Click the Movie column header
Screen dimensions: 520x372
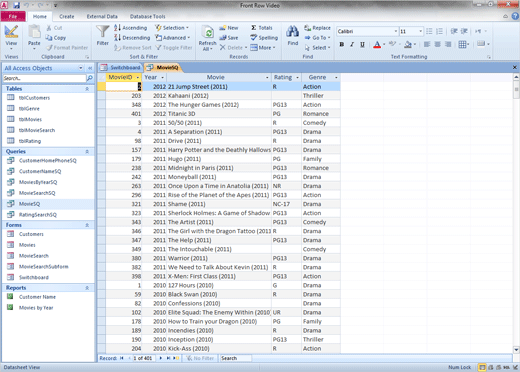tap(216, 77)
